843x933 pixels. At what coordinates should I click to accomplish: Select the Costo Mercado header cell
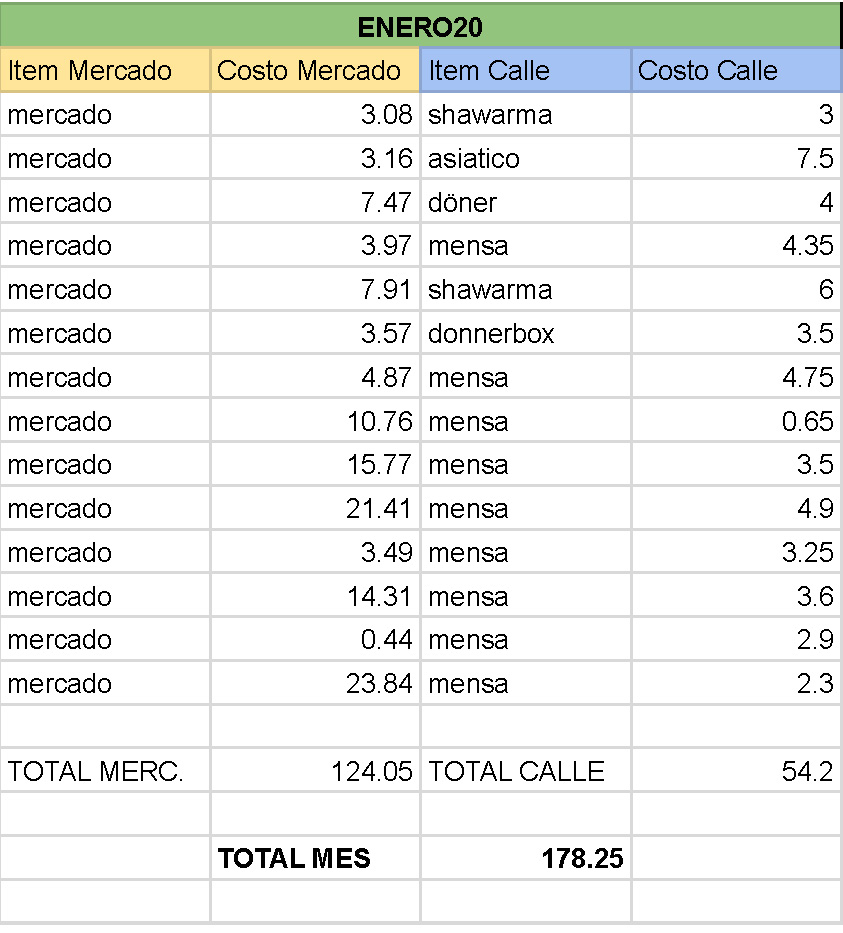pyautogui.click(x=315, y=70)
